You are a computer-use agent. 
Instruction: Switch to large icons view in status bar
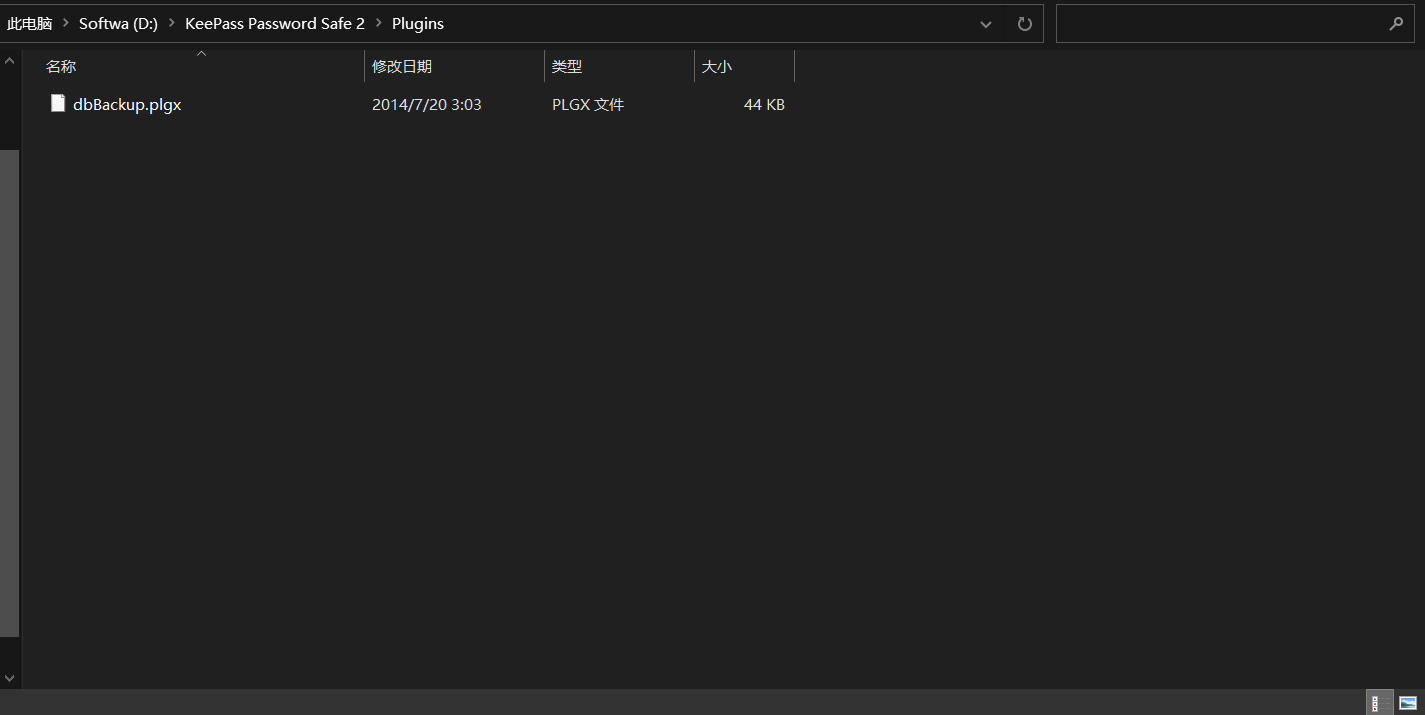tap(1408, 703)
